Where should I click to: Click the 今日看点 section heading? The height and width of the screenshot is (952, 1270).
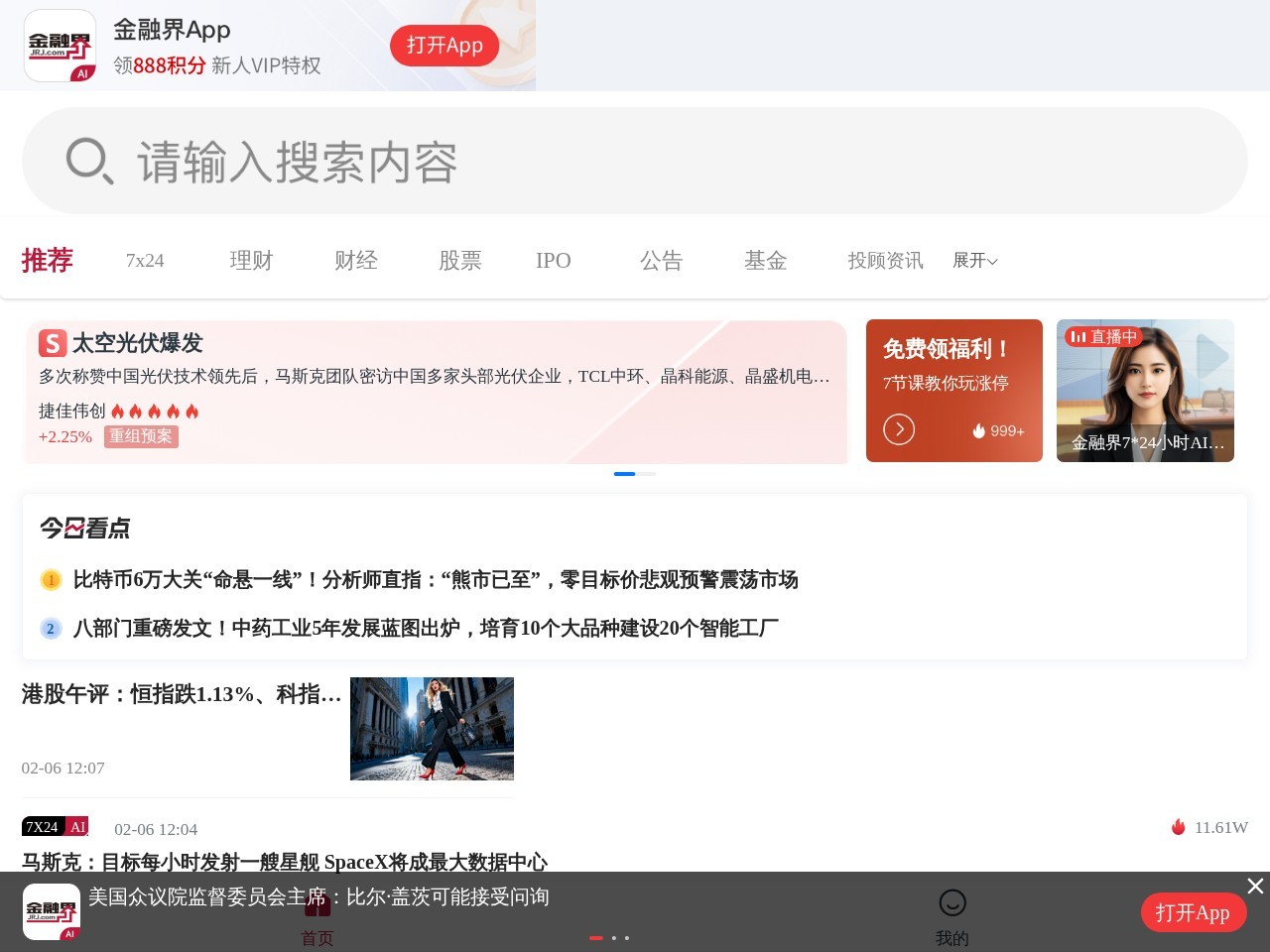[85, 529]
